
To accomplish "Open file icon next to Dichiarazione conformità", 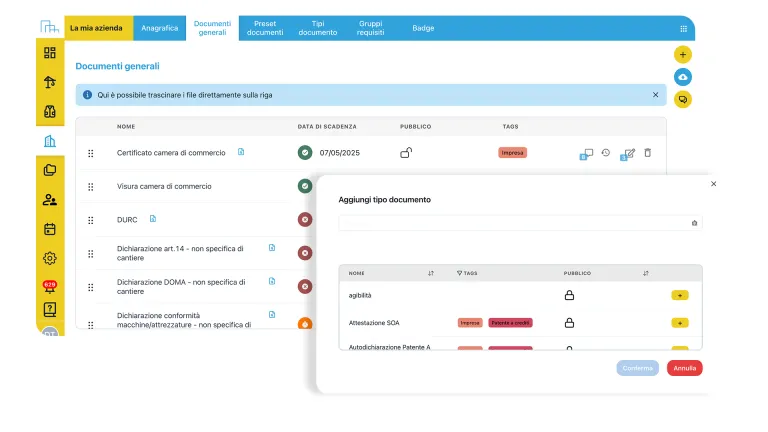I will point(272,314).
